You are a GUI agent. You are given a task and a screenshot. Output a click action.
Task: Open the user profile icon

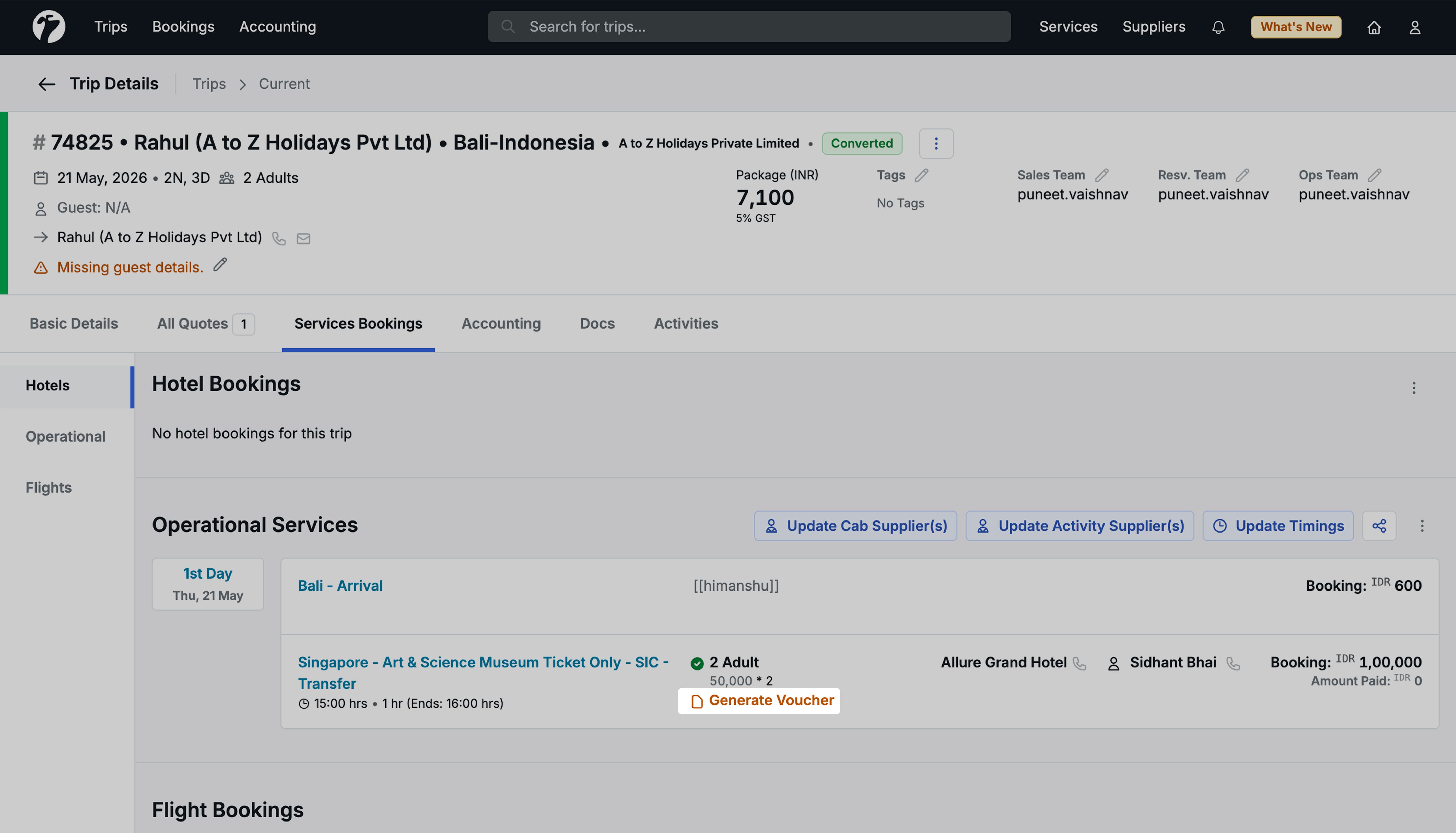[x=1415, y=27]
